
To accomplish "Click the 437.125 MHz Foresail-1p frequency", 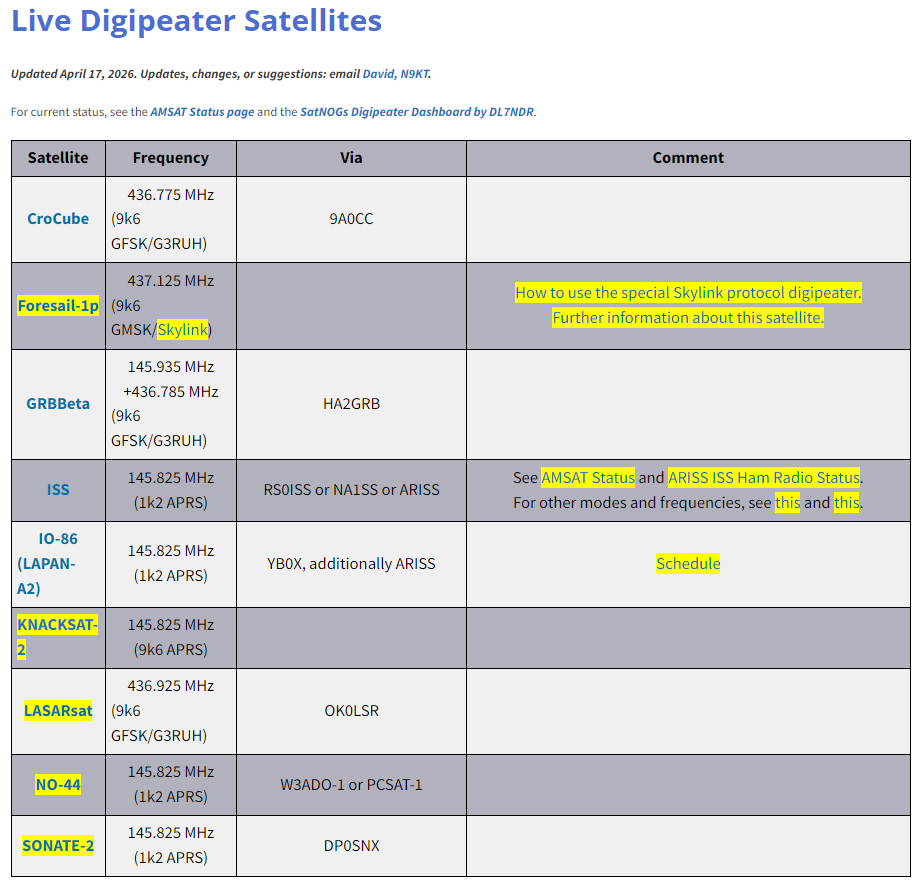I will [171, 281].
